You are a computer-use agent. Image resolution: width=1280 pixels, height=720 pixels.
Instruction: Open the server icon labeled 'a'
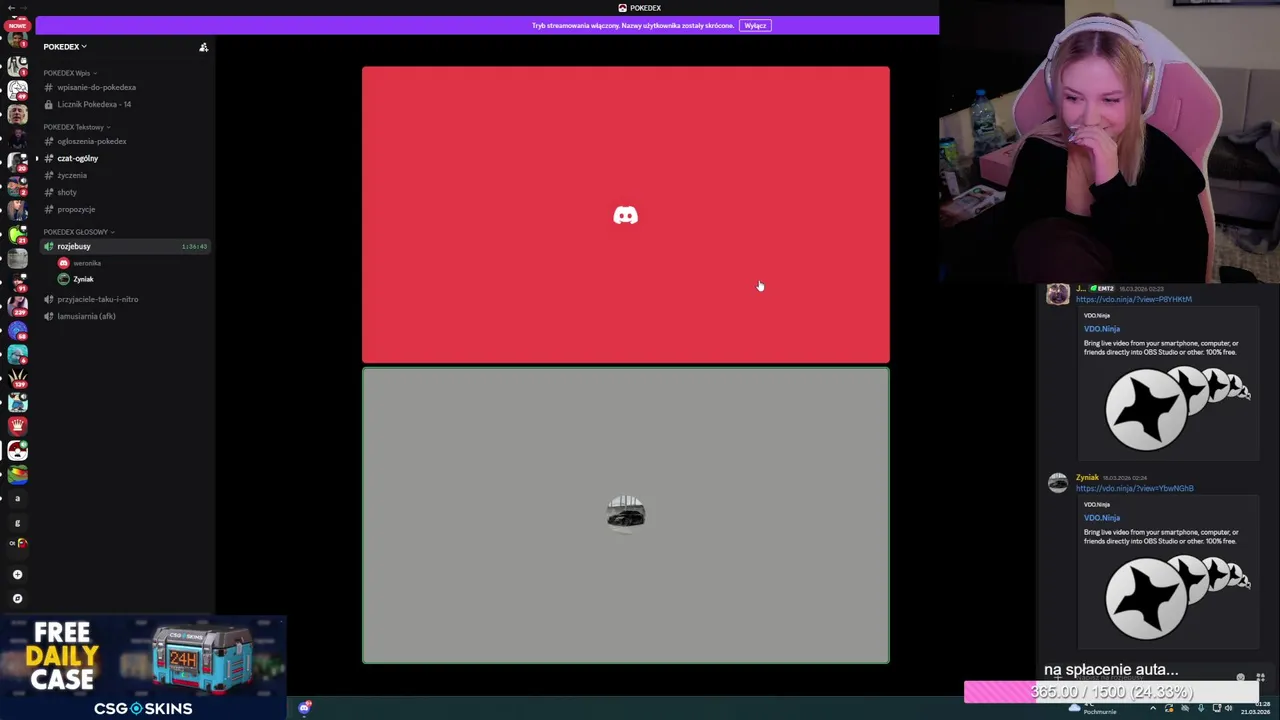pos(17,498)
